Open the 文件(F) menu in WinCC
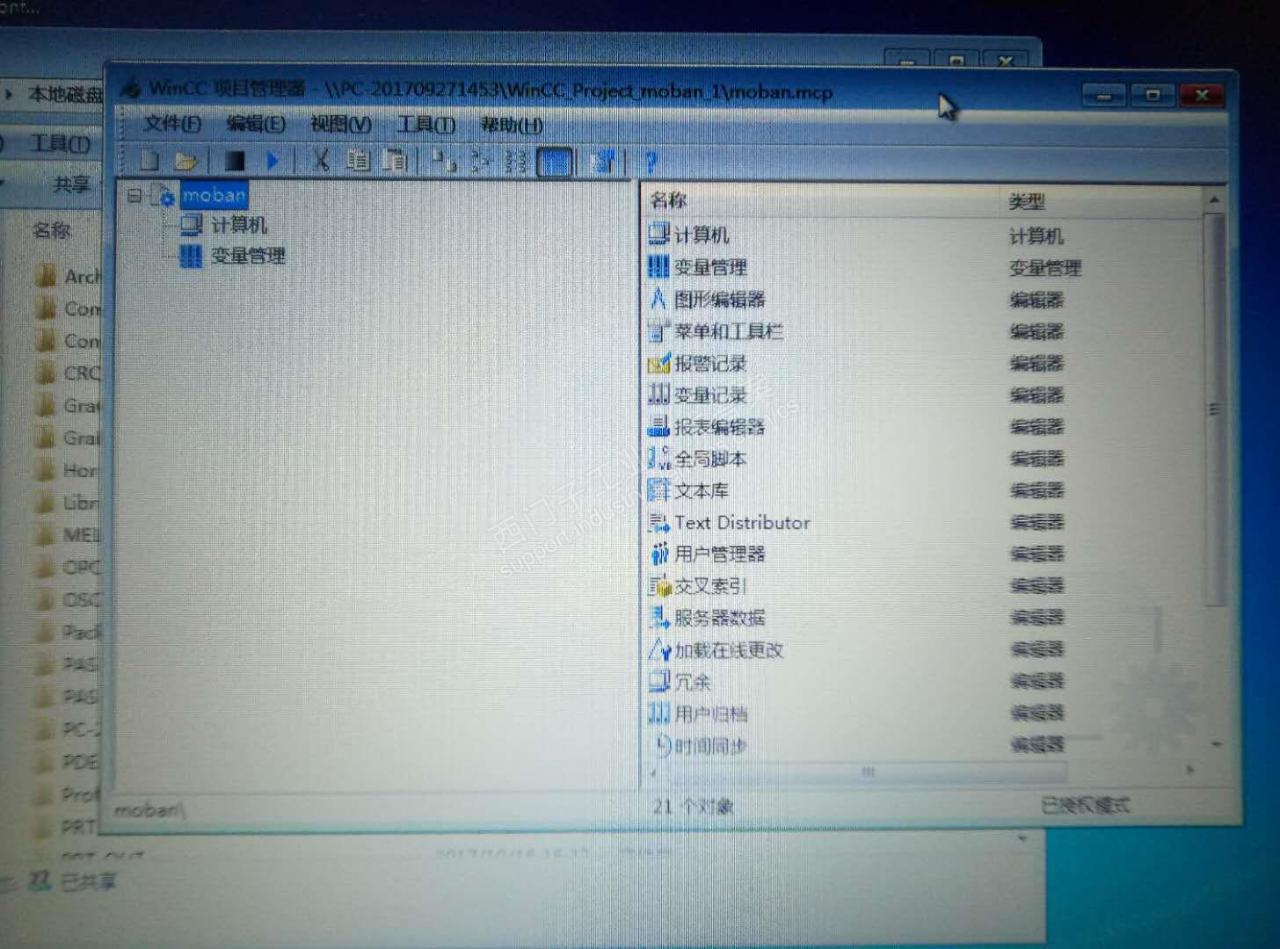This screenshot has width=1280, height=949. 172,123
